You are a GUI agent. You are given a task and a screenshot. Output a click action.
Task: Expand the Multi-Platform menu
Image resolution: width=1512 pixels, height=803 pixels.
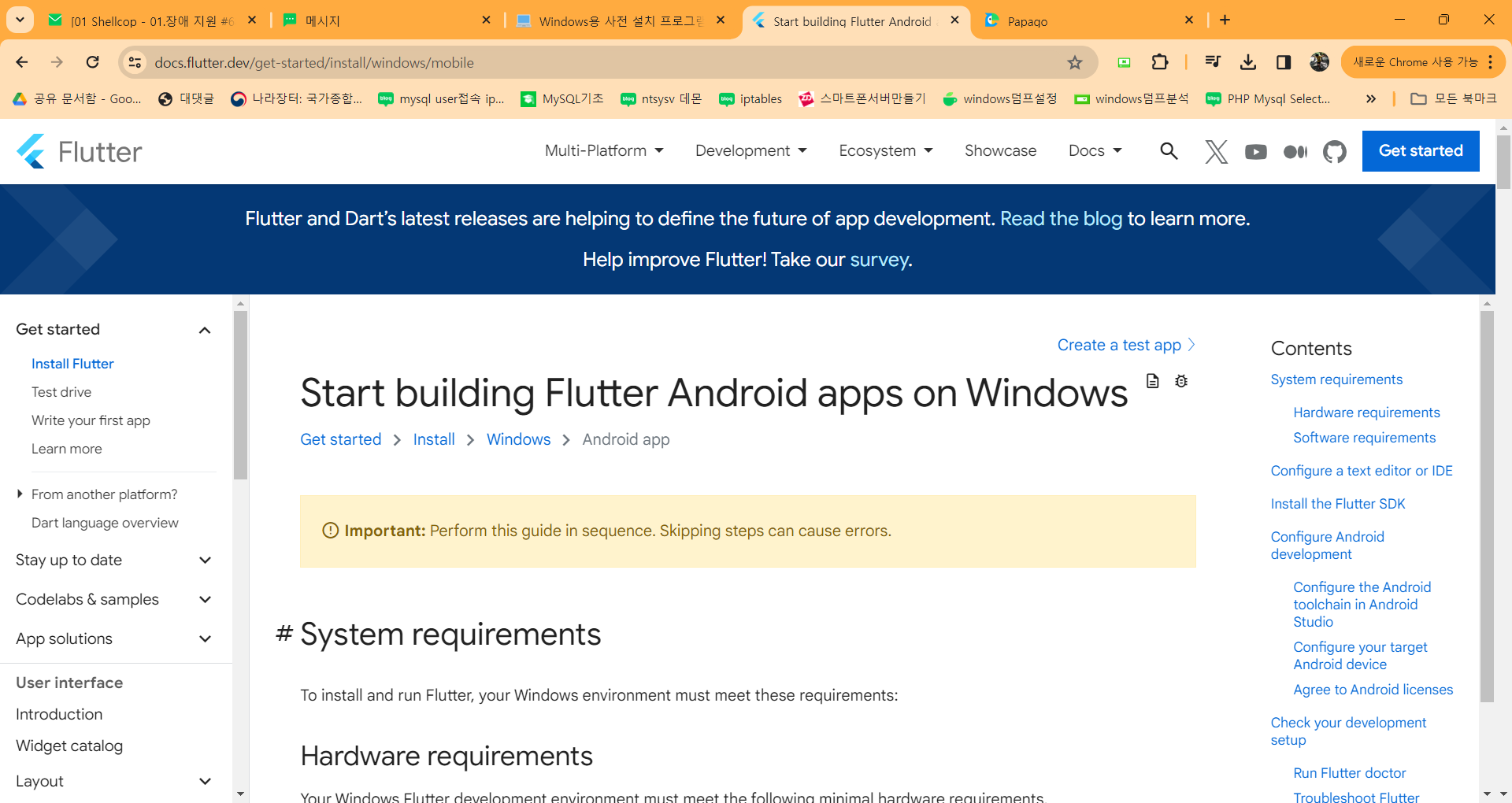604,150
